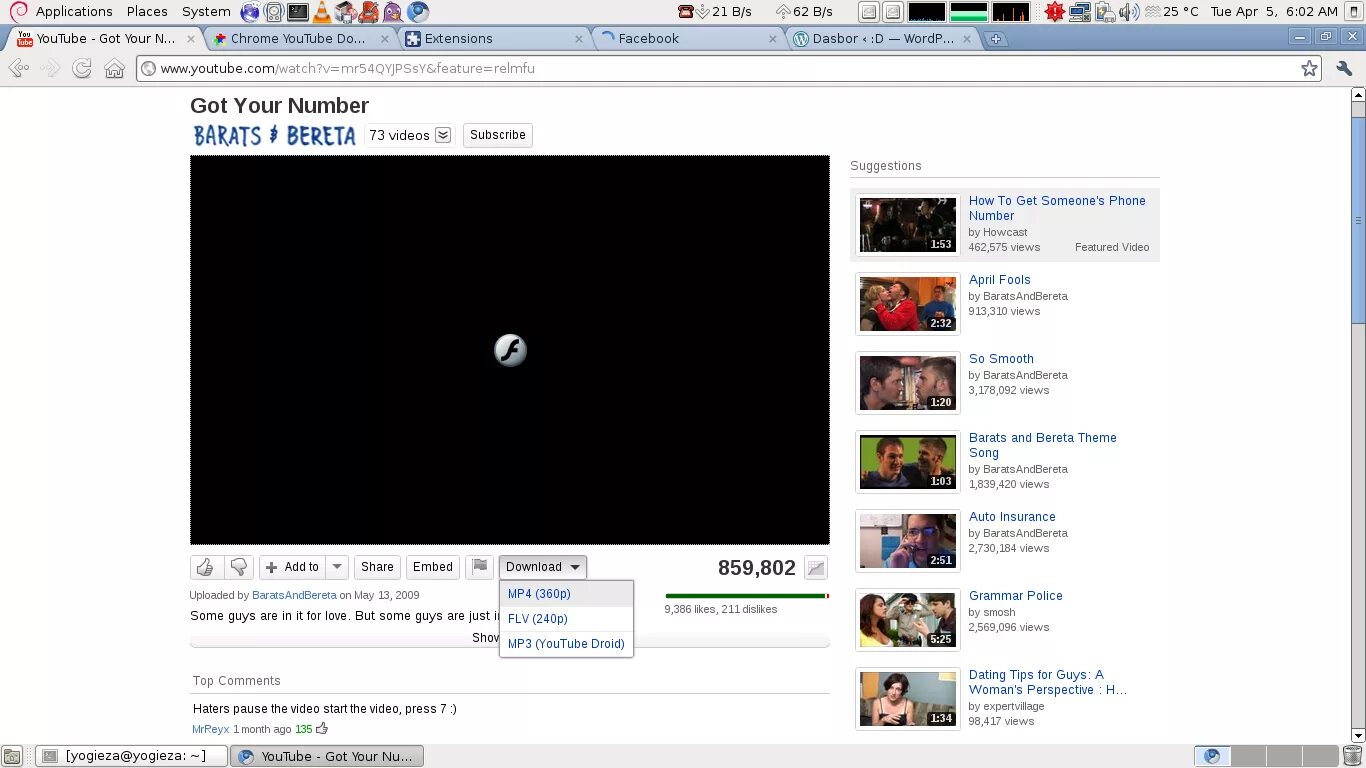This screenshot has width=1366, height=768.
Task: Bookmark the page with the star icon
Action: coord(1309,69)
